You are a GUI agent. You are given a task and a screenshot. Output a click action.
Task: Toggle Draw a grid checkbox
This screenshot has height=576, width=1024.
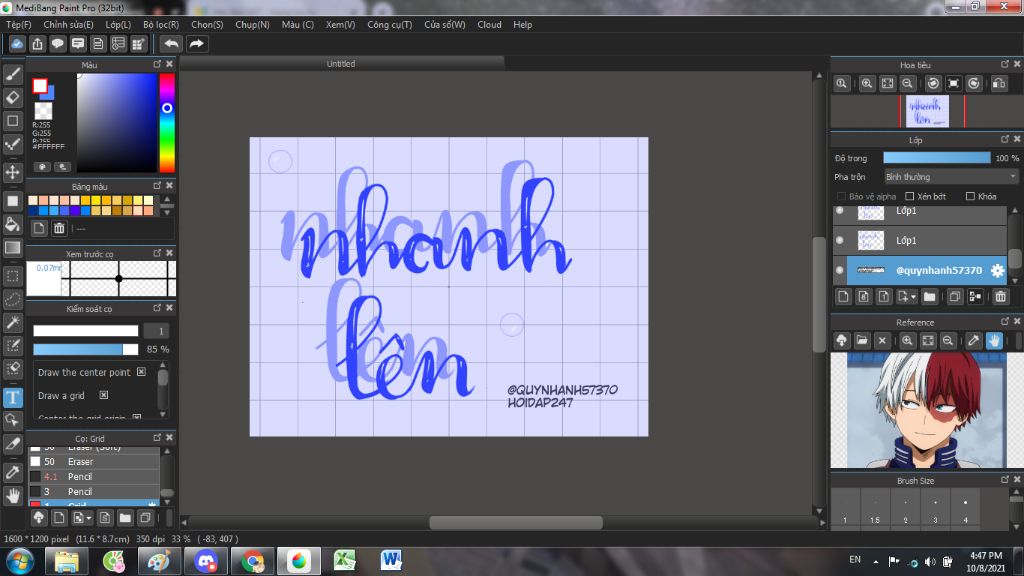pyautogui.click(x=103, y=395)
